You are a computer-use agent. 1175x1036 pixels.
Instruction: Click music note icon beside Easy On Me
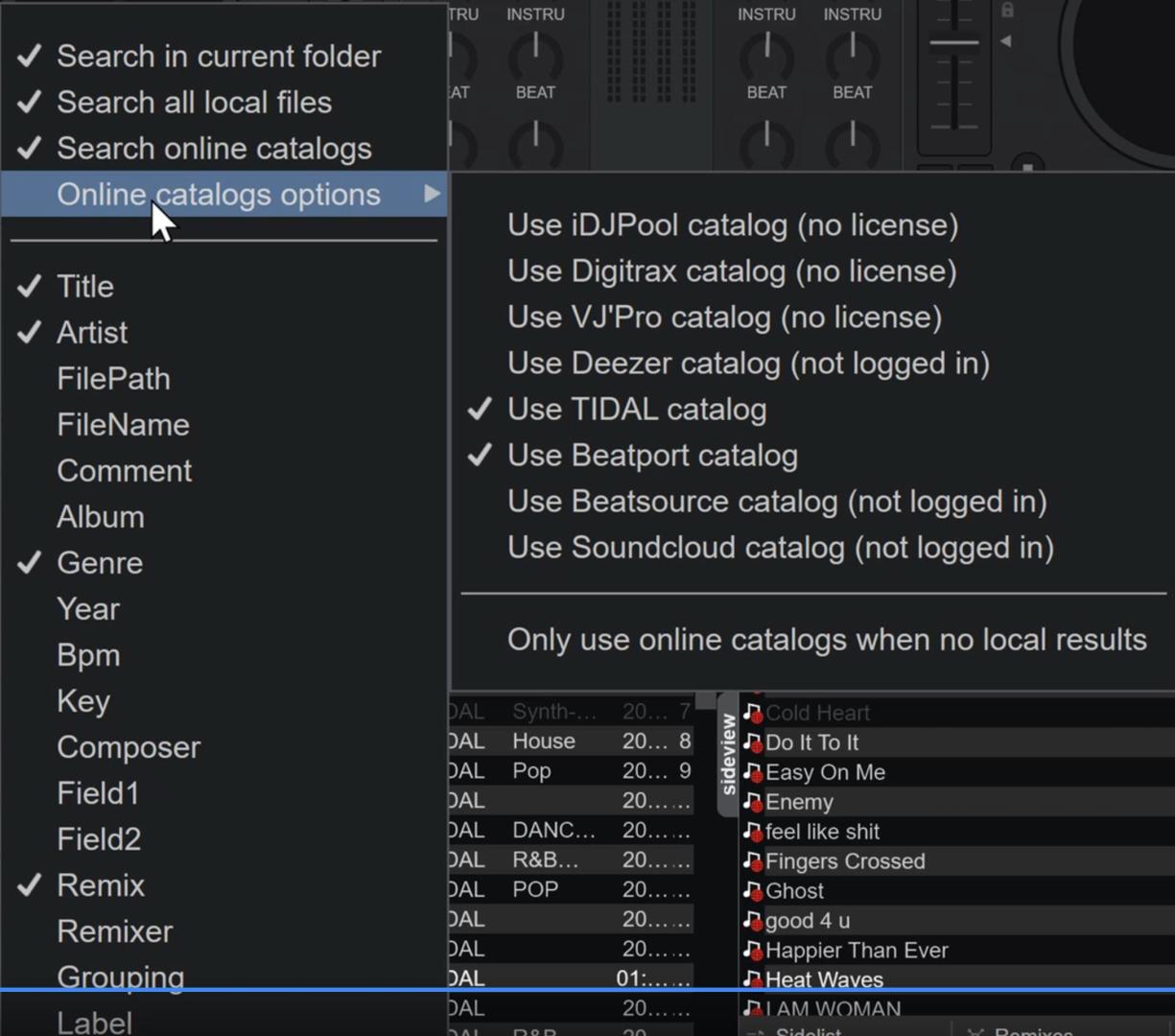tap(753, 772)
